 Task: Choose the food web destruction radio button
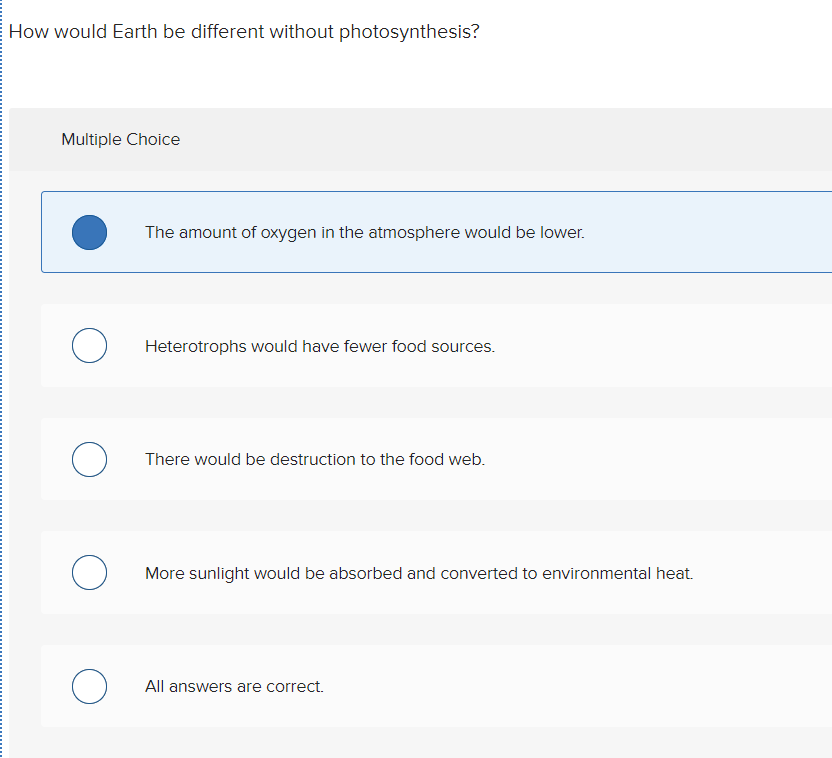tap(89, 459)
